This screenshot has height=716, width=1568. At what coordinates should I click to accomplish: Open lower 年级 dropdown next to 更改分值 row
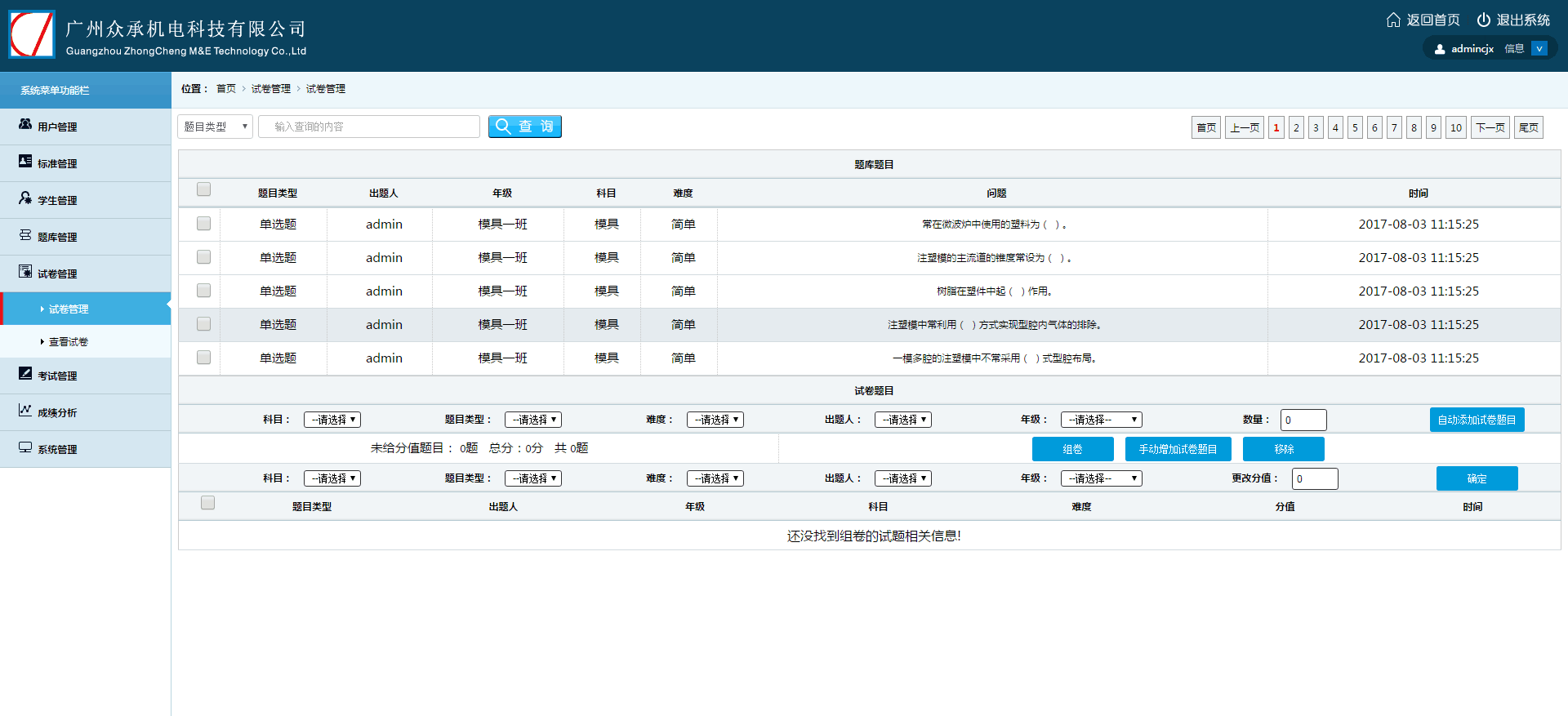(x=1102, y=478)
